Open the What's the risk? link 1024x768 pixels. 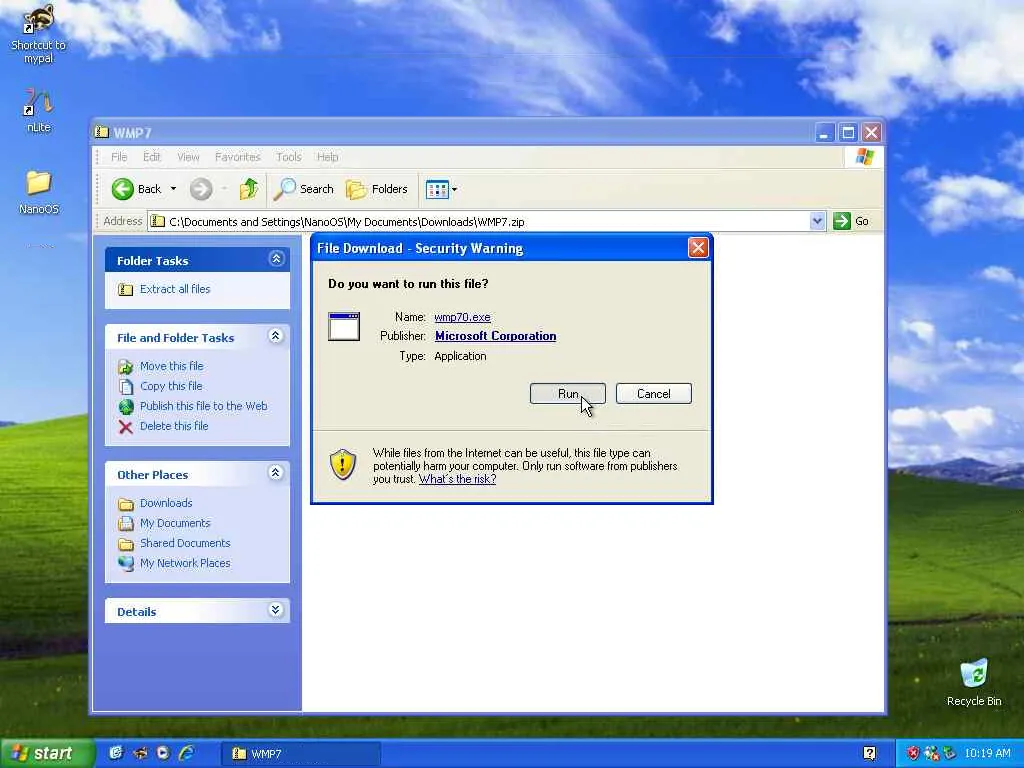pos(457,479)
